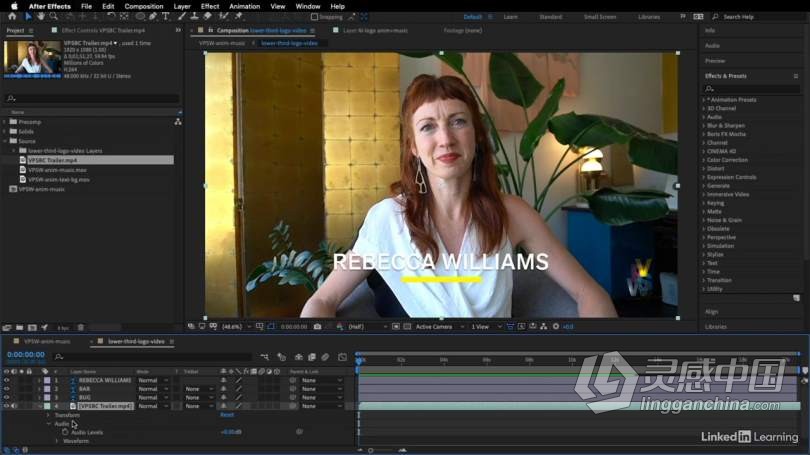Select the Puppet Pin tool

pos(238,17)
